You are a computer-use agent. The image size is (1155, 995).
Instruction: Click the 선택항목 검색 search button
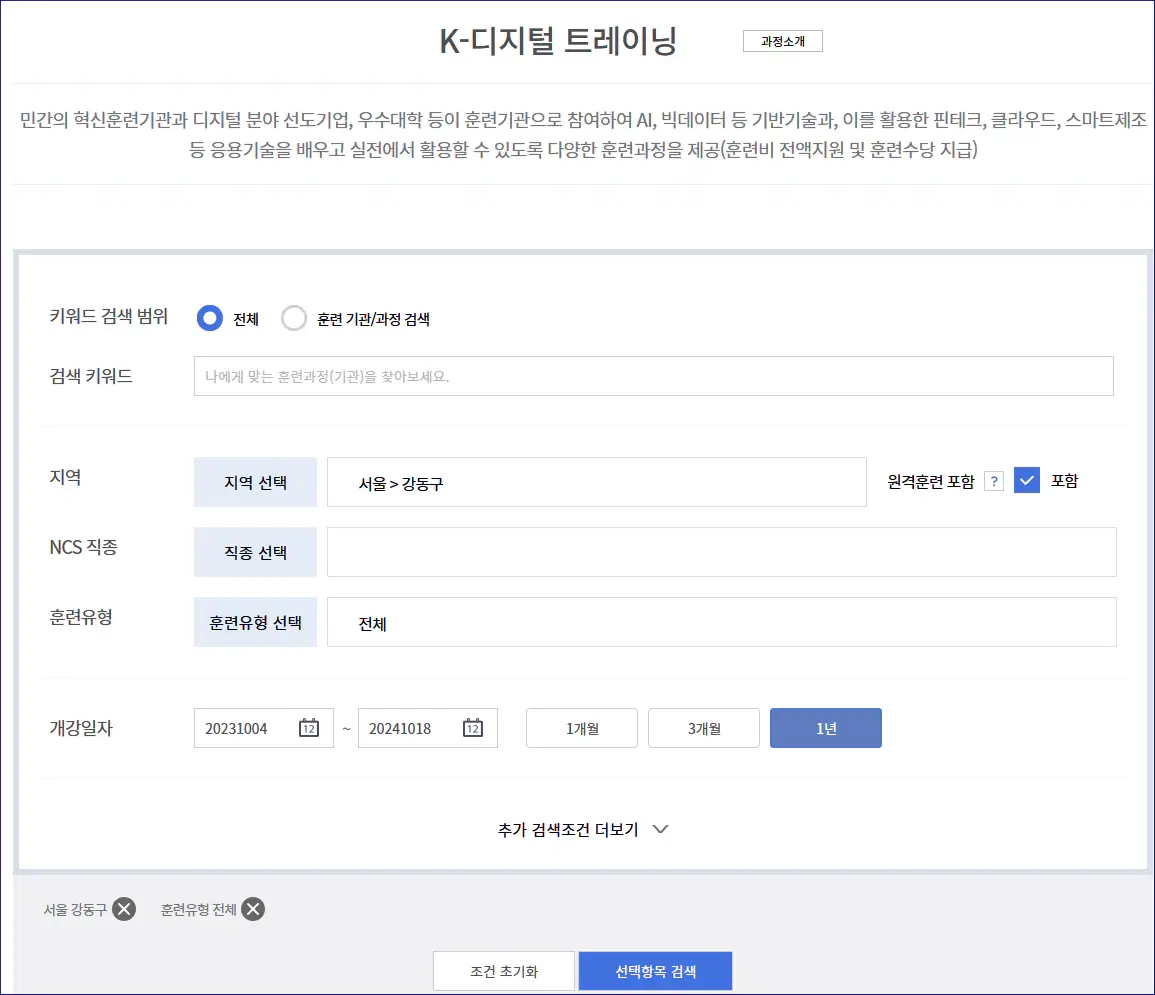click(655, 970)
